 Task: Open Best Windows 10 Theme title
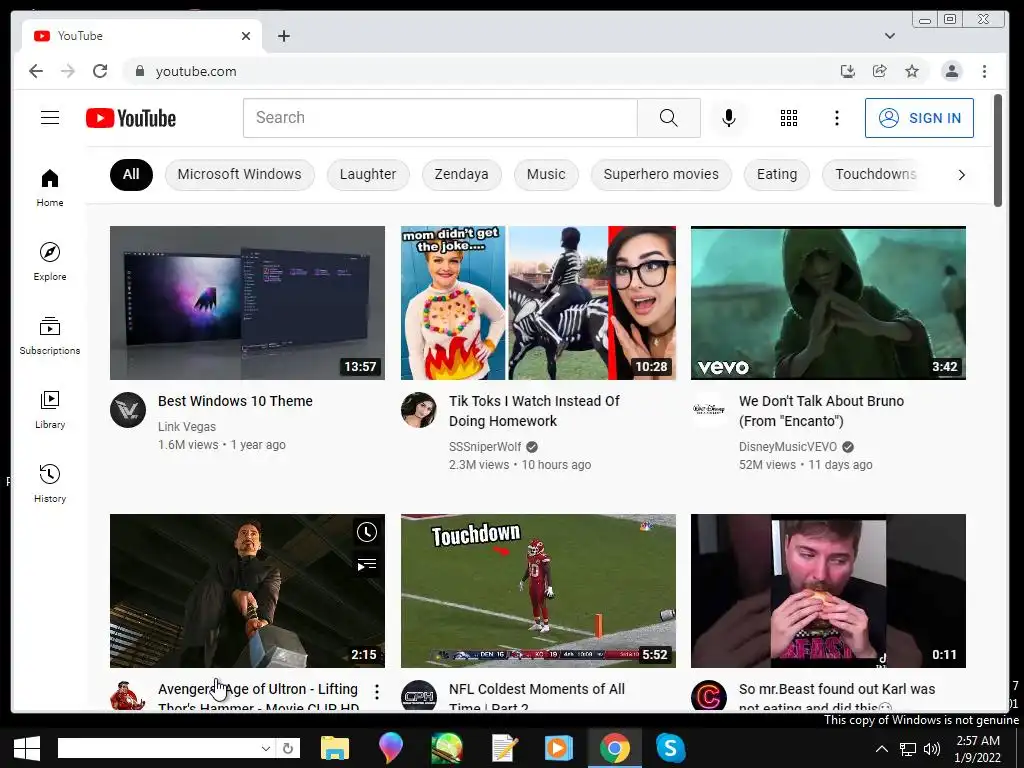pyautogui.click(x=235, y=401)
